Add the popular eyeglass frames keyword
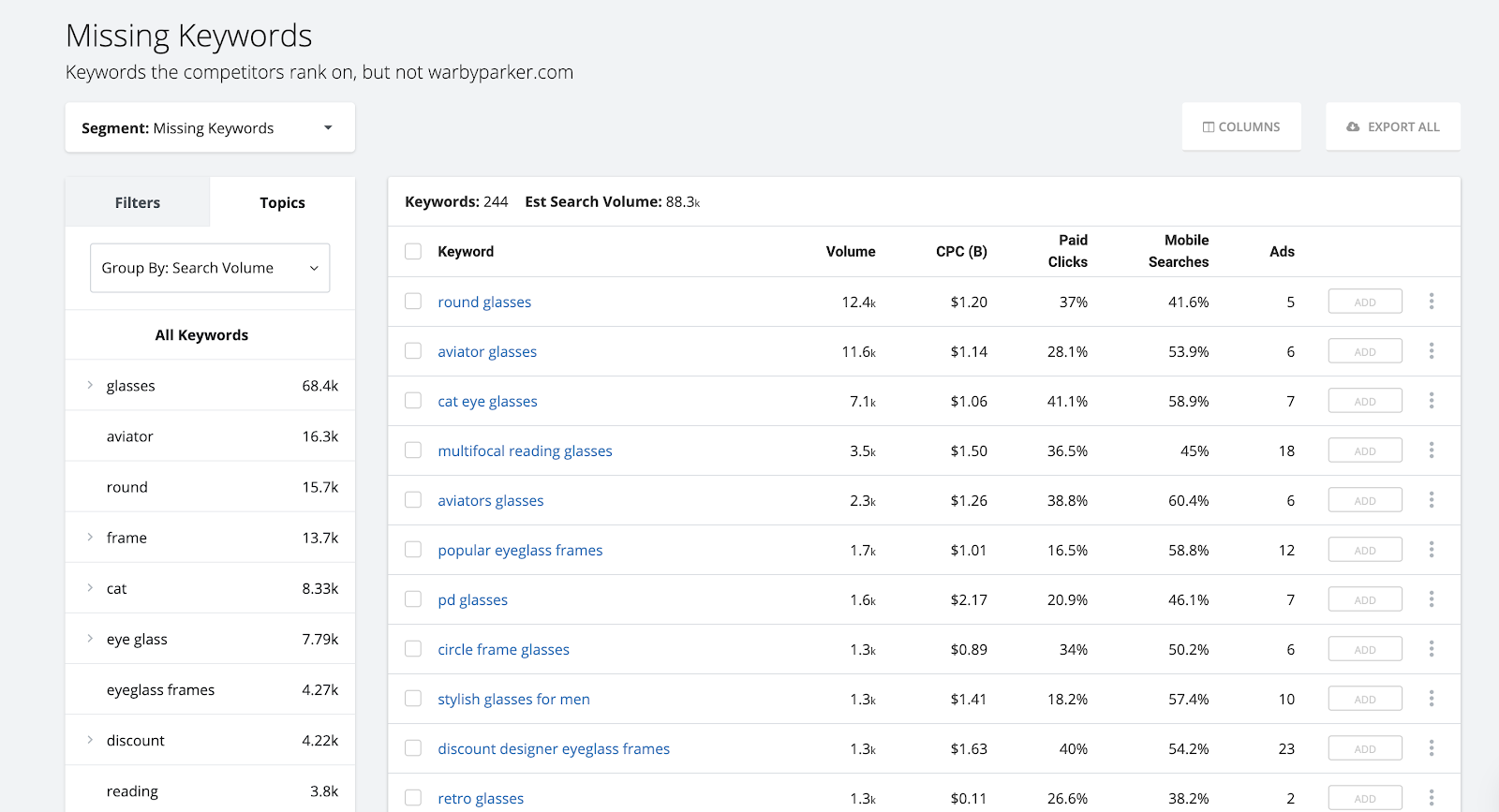Image resolution: width=1499 pixels, height=812 pixels. click(x=1365, y=550)
